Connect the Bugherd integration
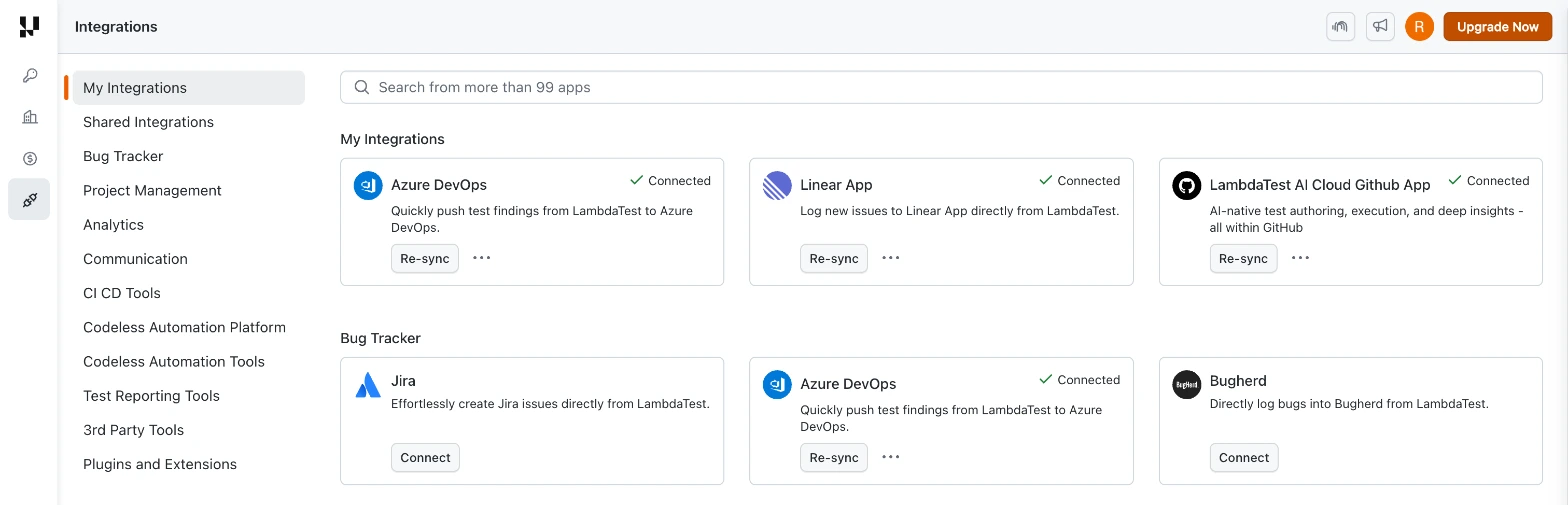The image size is (1568, 505). pos(1244,457)
